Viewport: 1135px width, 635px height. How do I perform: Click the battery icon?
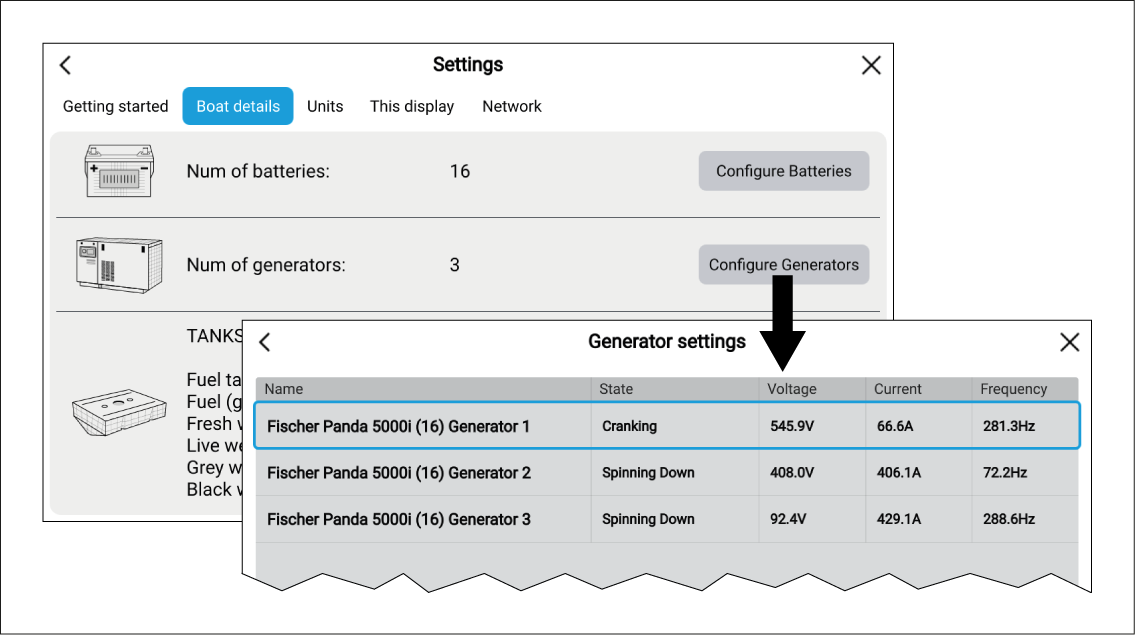coord(118,172)
